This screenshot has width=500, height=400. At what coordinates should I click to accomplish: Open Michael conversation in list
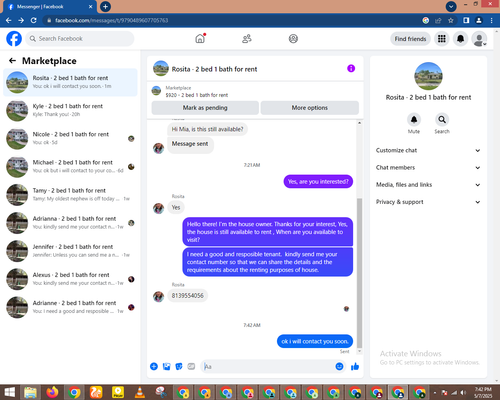(70, 167)
